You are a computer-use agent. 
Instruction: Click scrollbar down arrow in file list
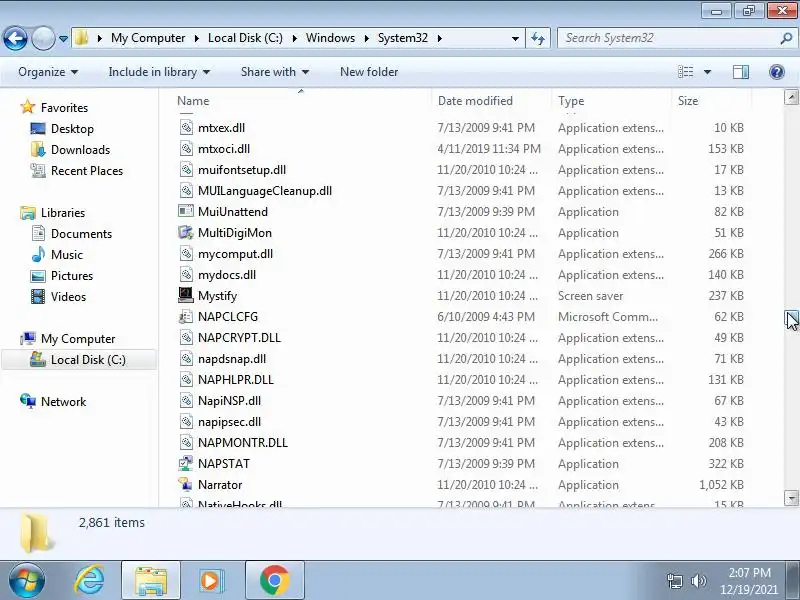click(x=791, y=497)
